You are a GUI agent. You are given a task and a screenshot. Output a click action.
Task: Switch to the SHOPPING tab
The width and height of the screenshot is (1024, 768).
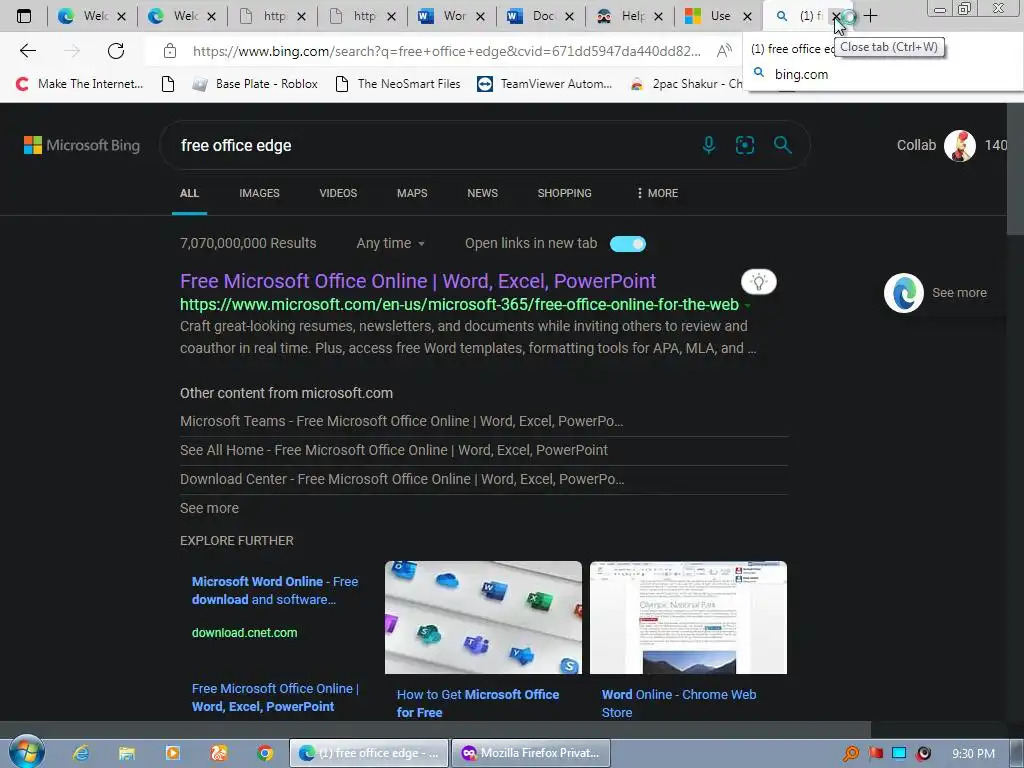(564, 193)
